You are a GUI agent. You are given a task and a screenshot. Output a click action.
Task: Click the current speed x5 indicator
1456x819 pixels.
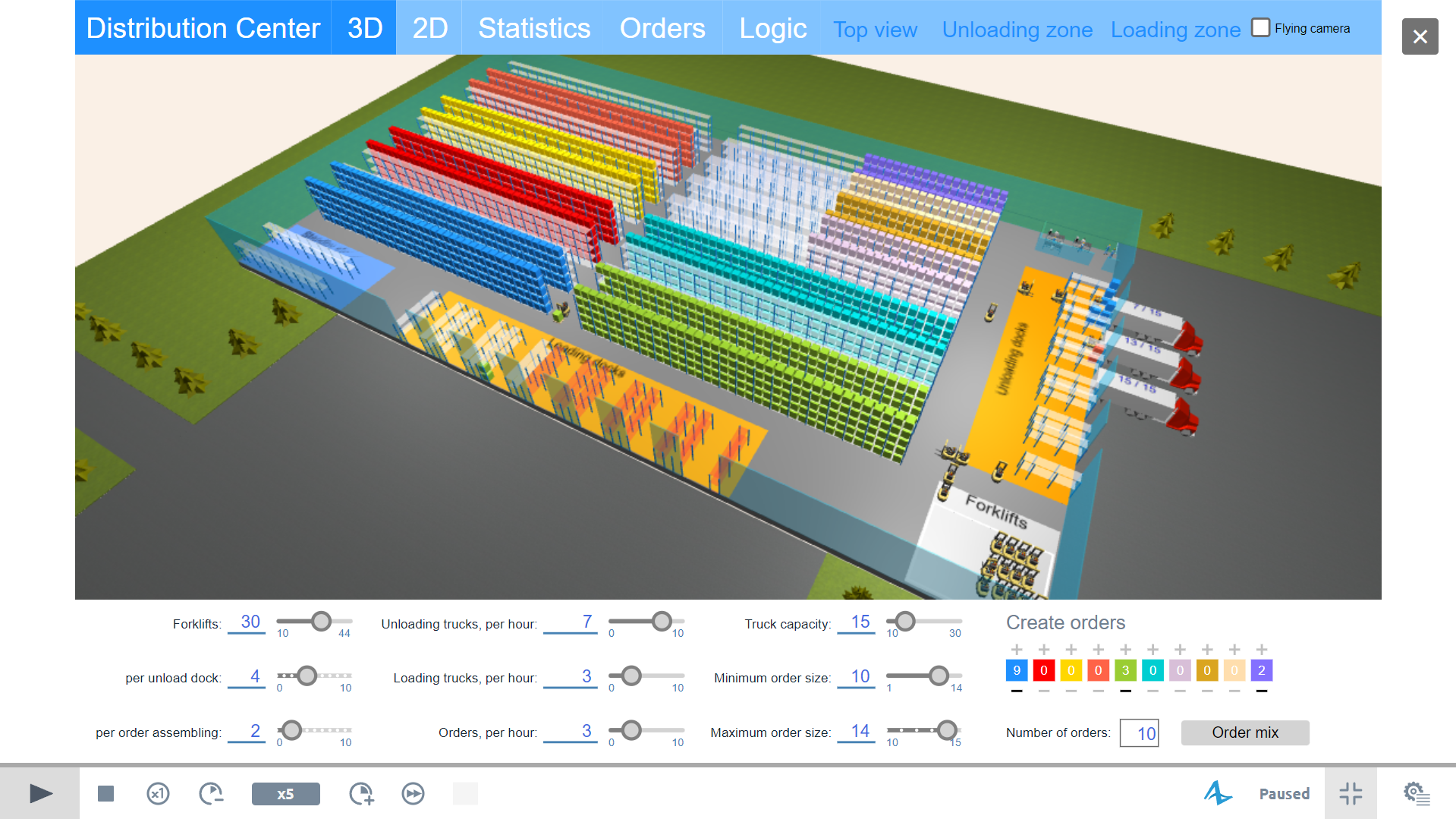coord(285,794)
